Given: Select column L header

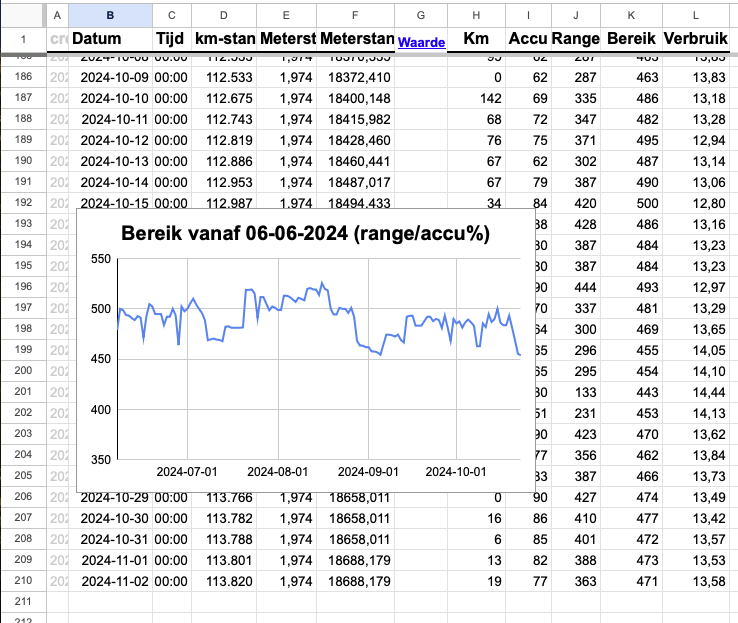Looking at the screenshot, I should pos(696,16).
